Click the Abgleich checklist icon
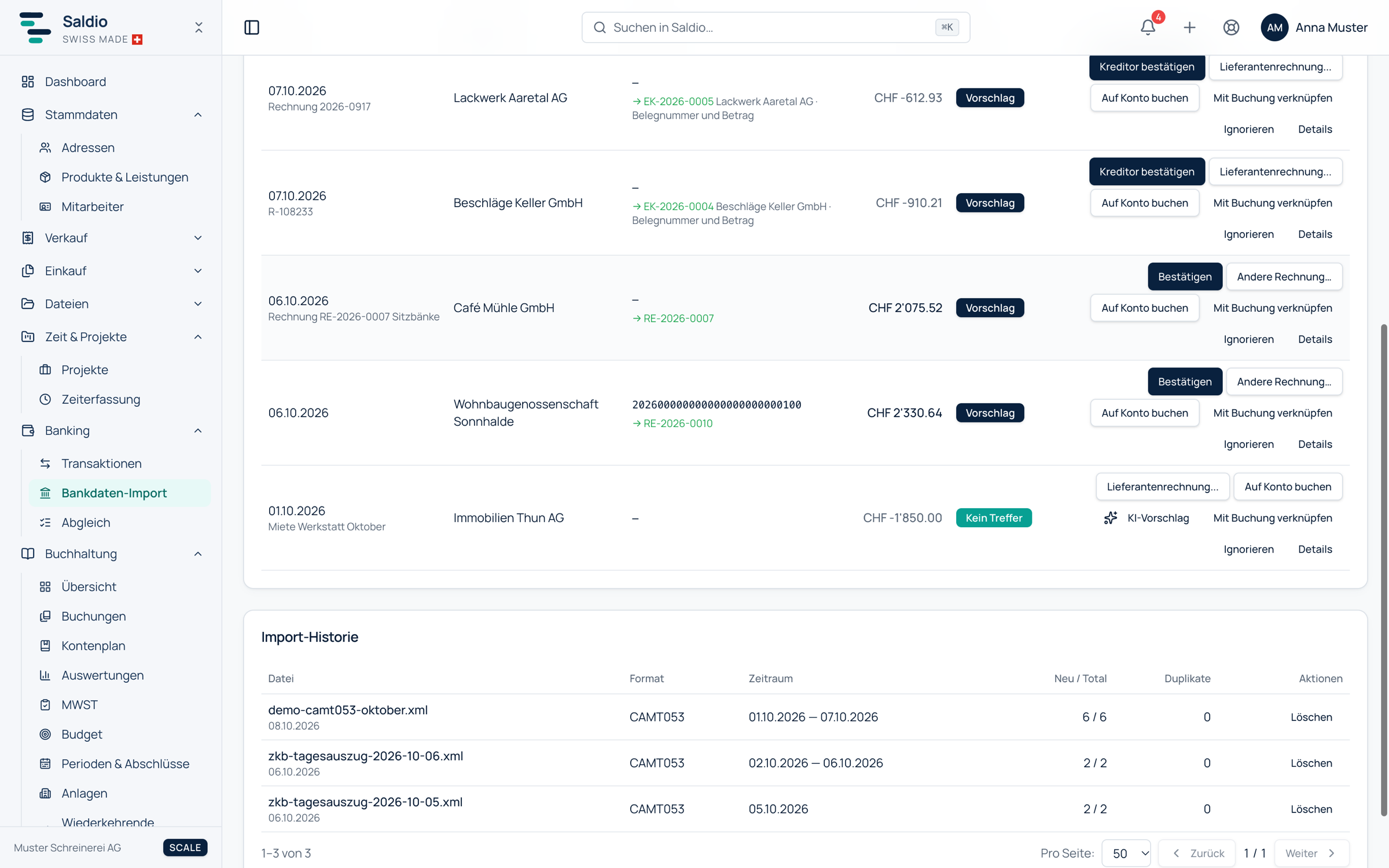Image resolution: width=1389 pixels, height=868 pixels. 45,523
